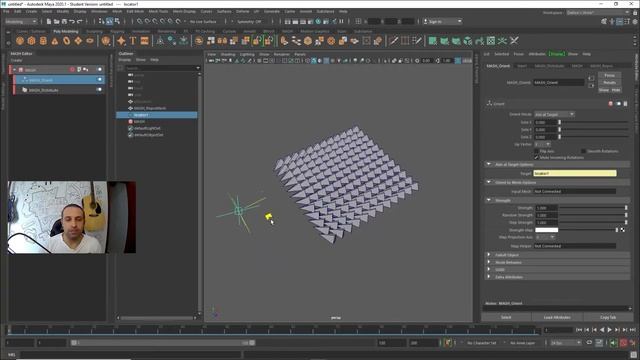This screenshot has width=640, height=360.
Task: Open the Map Projection Axis dropdown
Action: [546, 237]
